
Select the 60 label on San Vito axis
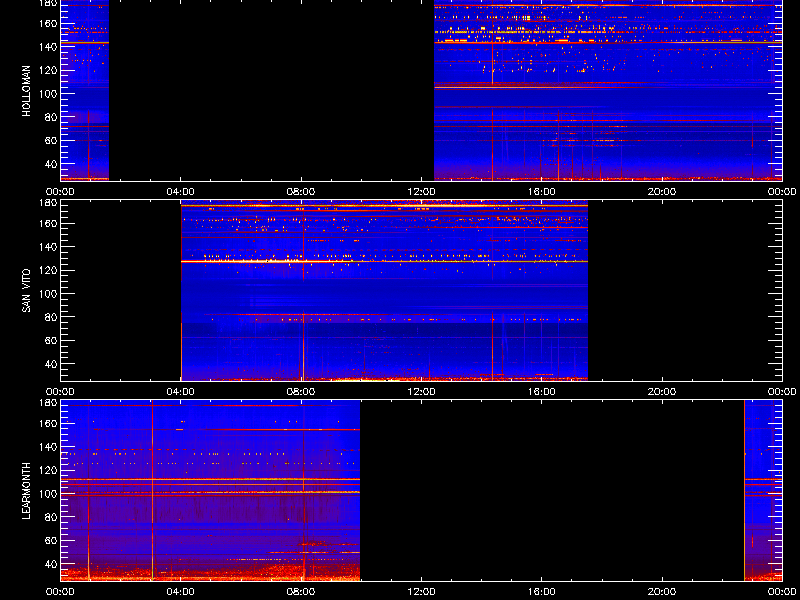[x=51, y=340]
